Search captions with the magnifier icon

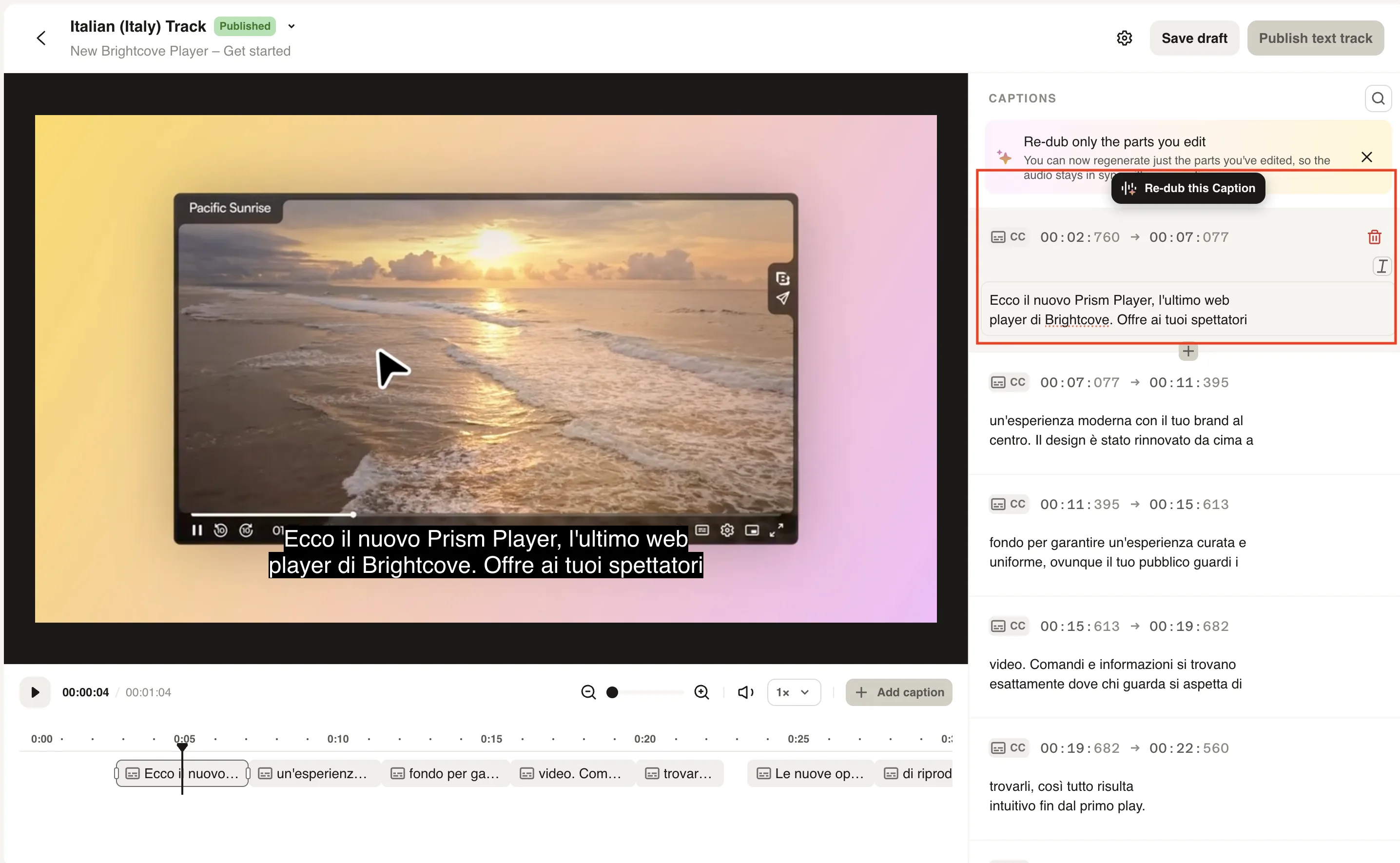click(x=1378, y=98)
